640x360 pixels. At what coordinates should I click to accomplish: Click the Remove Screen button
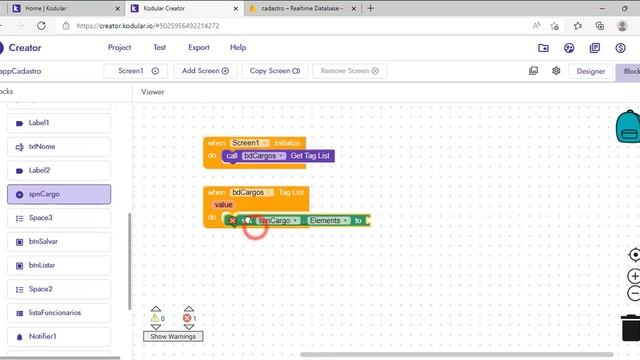350,71
